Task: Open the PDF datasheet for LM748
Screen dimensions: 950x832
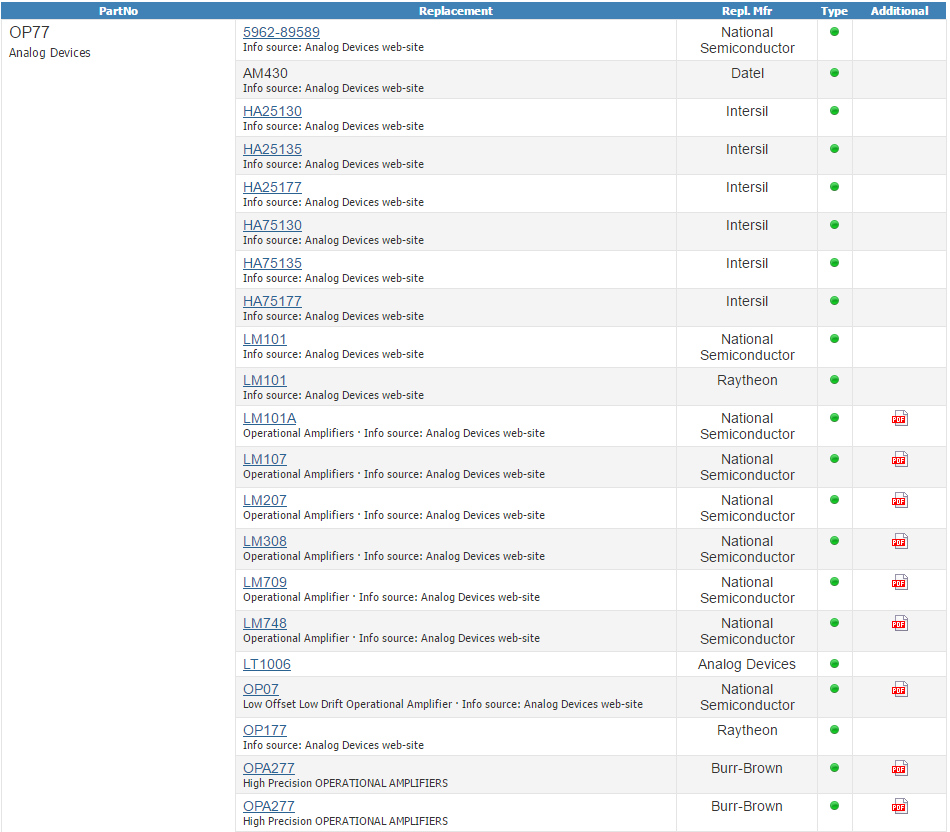Action: click(x=899, y=624)
